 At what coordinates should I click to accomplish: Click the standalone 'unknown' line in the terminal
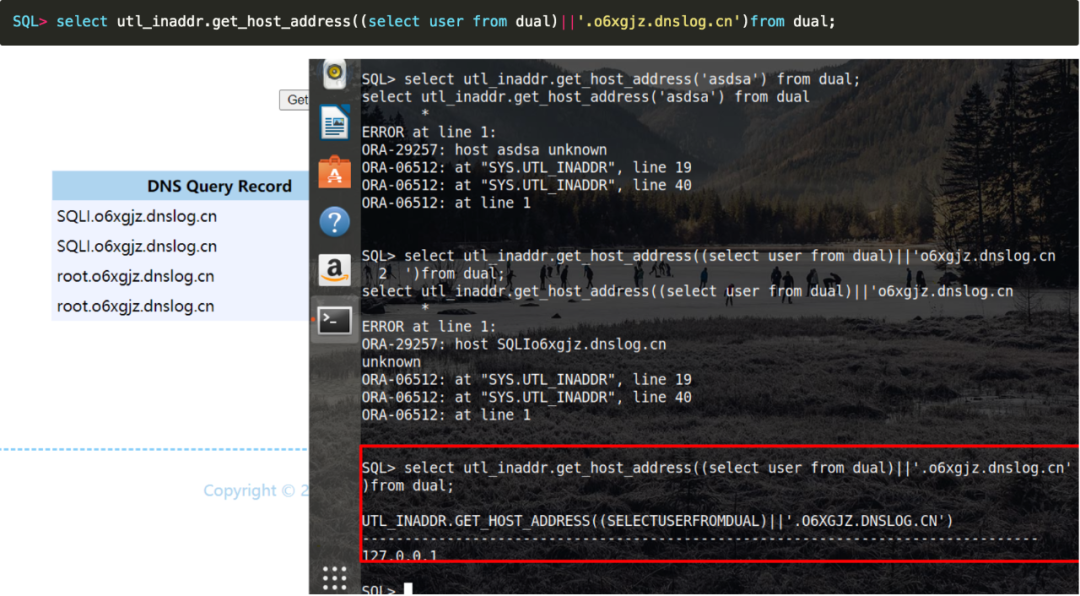(x=391, y=362)
